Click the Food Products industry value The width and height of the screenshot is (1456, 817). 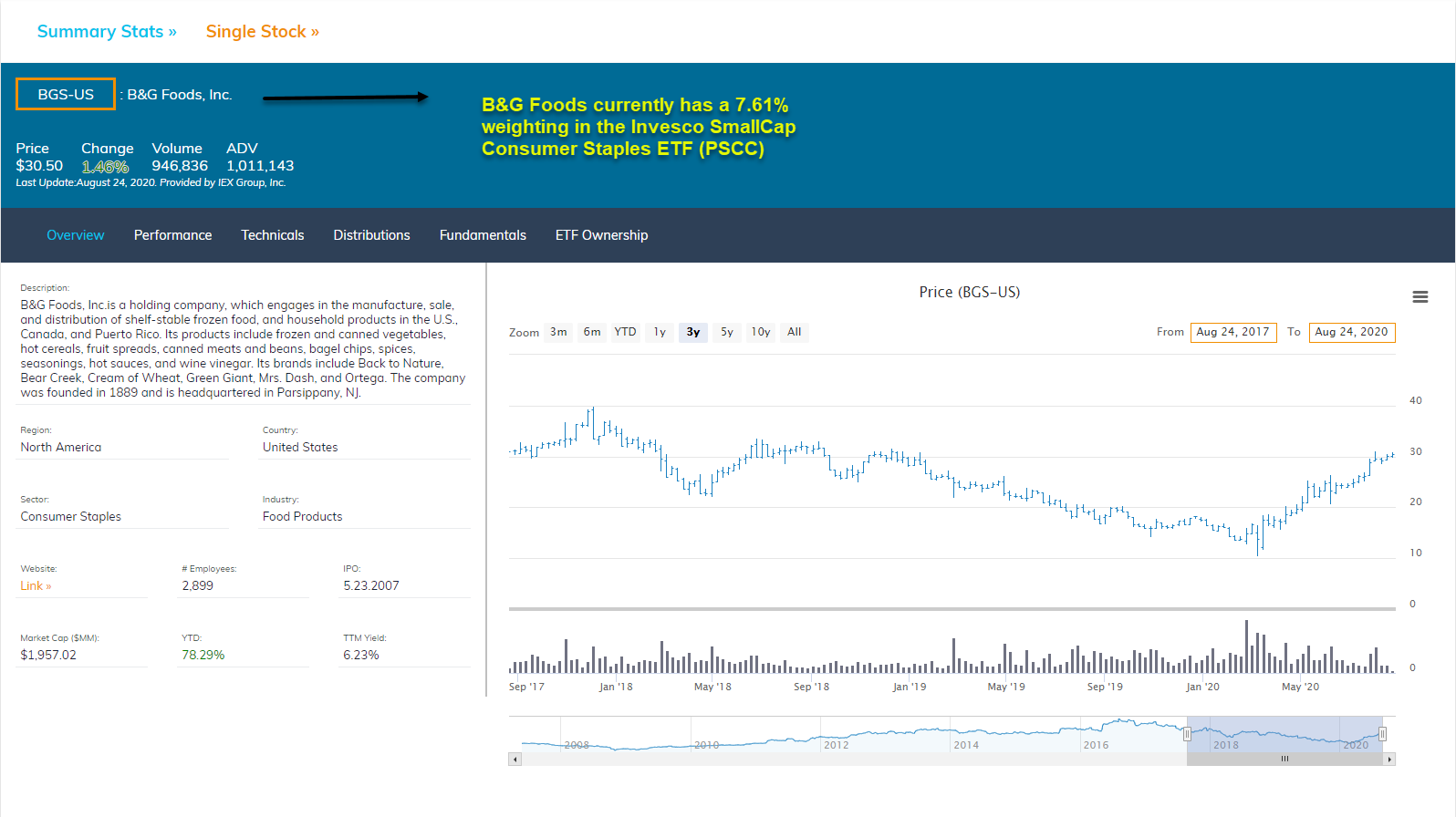[x=303, y=517]
